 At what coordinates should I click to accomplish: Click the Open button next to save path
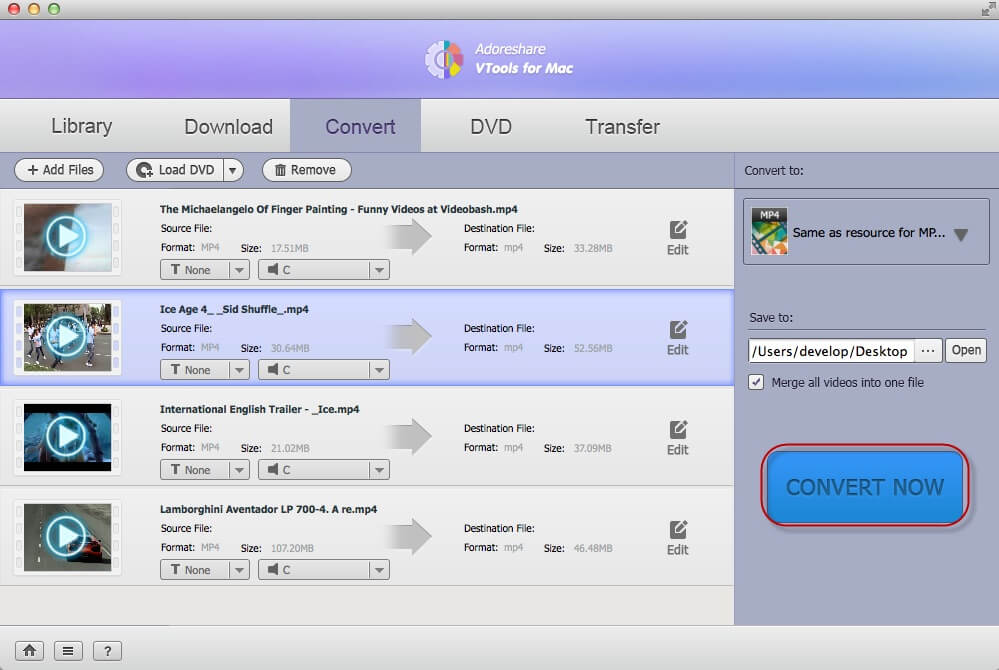click(964, 350)
